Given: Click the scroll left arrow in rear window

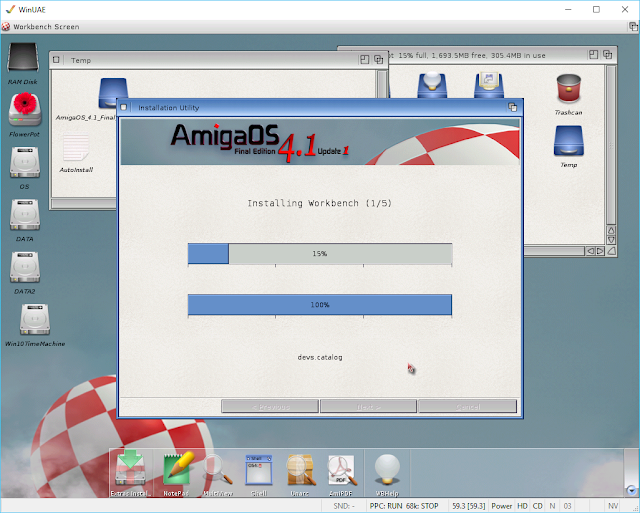Looking at the screenshot, I should click(x=590, y=251).
